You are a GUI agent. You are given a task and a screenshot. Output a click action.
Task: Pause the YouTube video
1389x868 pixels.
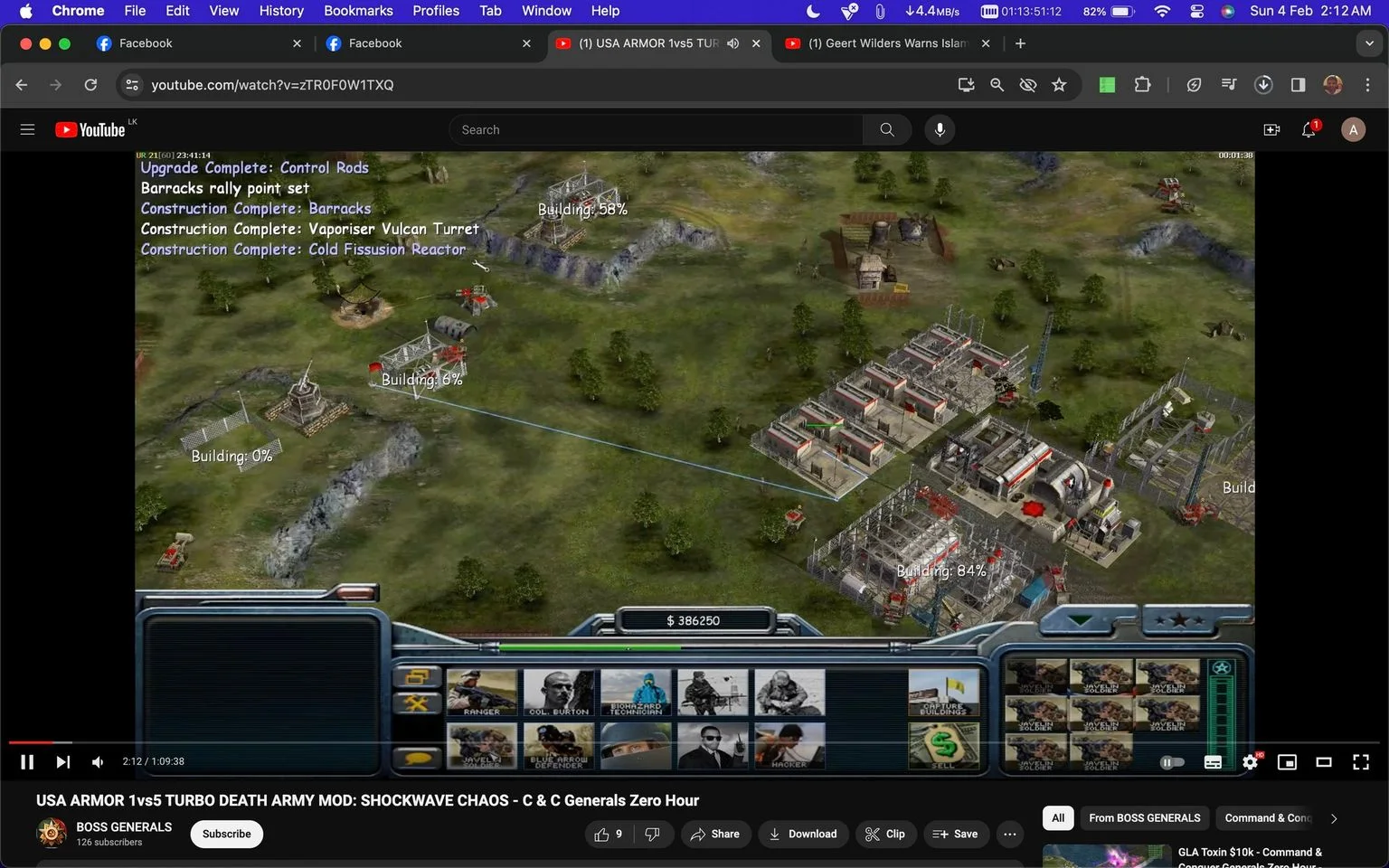click(x=27, y=762)
